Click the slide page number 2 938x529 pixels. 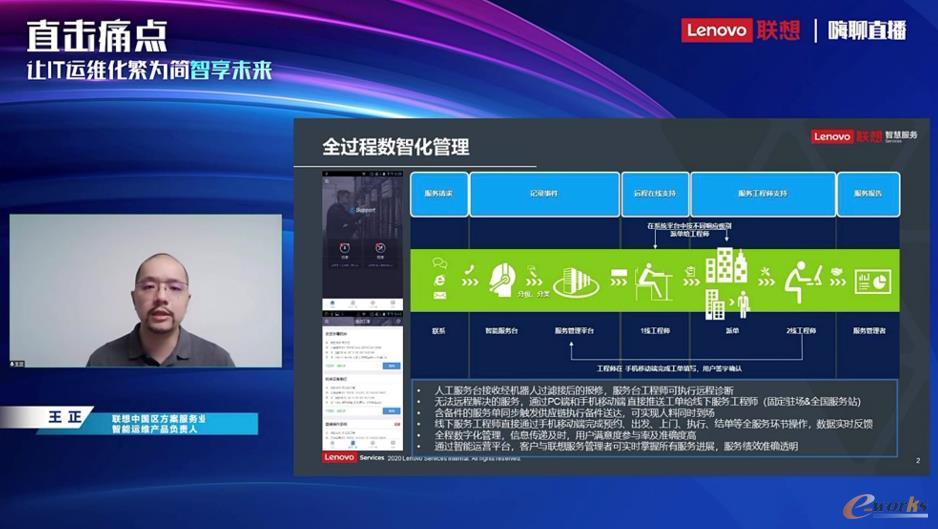pos(918,460)
